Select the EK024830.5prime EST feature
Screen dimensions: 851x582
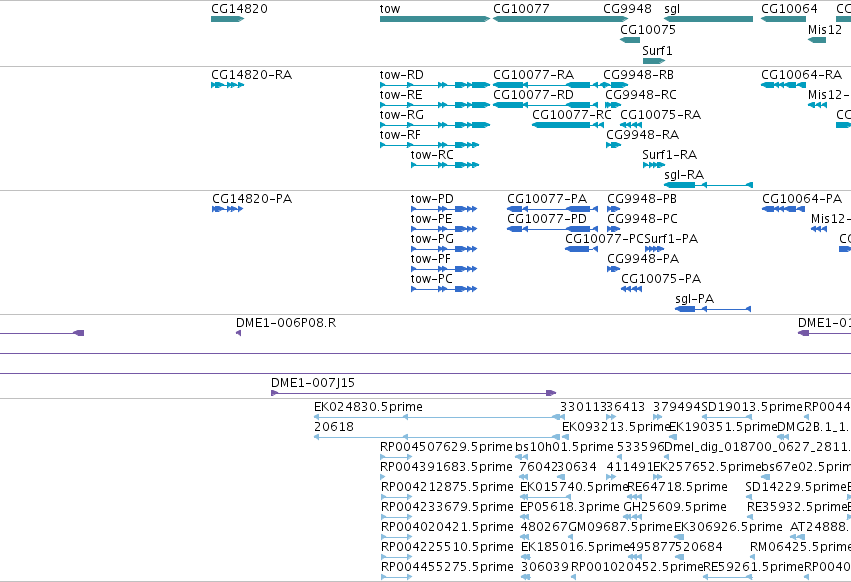(x=440, y=417)
